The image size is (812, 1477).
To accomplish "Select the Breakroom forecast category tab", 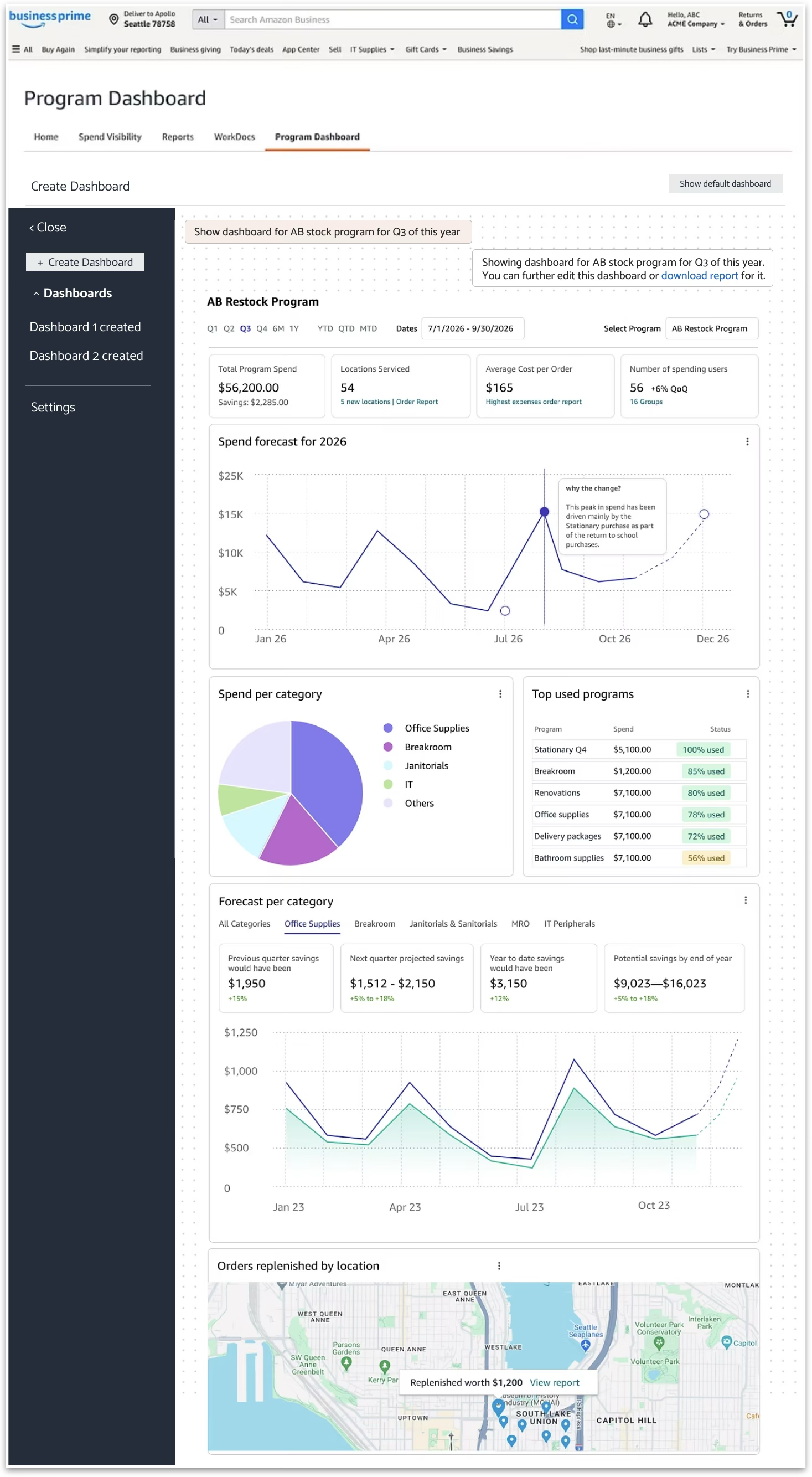I will point(375,924).
